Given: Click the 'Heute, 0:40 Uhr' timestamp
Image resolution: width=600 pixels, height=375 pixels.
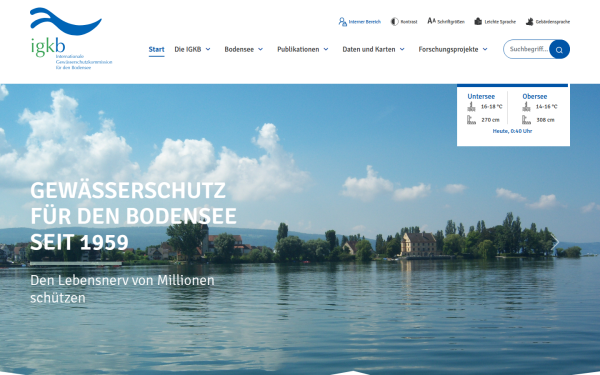Looking at the screenshot, I should (x=512, y=131).
